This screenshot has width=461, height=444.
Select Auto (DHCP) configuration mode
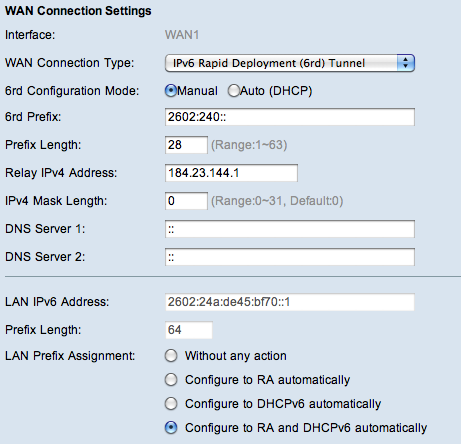(234, 91)
